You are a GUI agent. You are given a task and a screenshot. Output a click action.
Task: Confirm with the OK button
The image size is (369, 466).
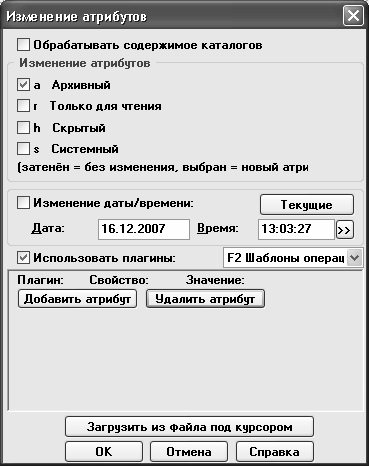pyautogui.click(x=104, y=452)
